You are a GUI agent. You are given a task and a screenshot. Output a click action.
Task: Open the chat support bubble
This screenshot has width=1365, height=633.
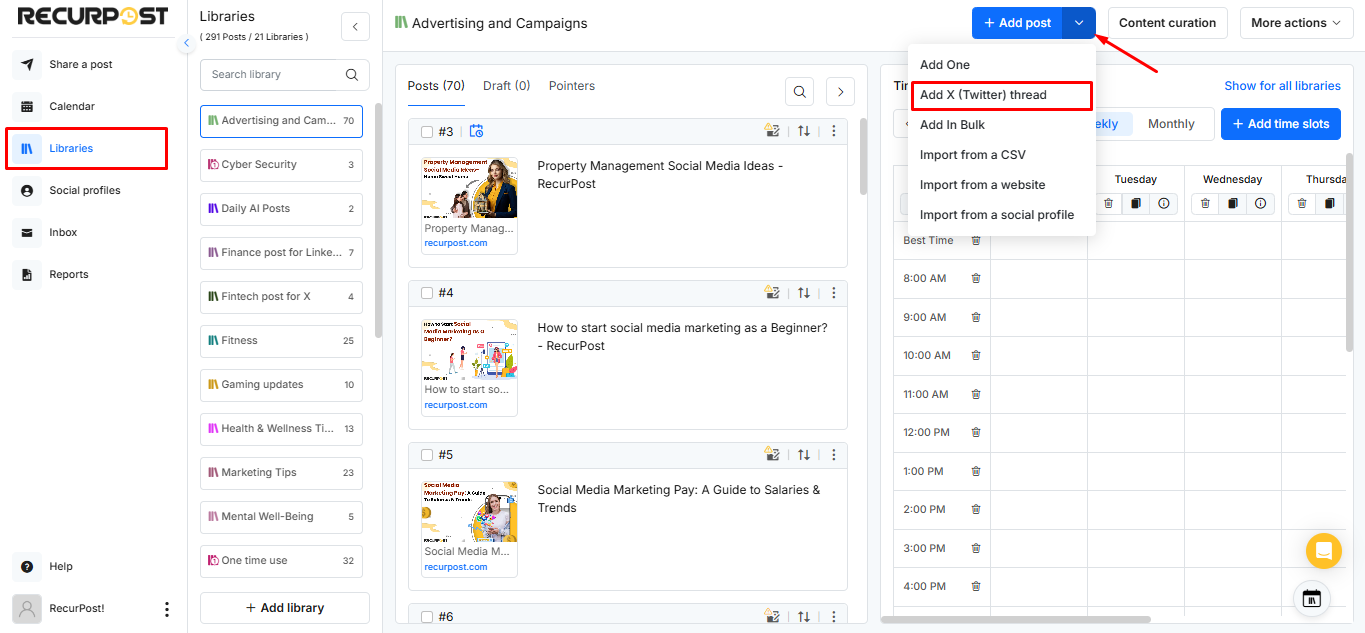point(1323,551)
